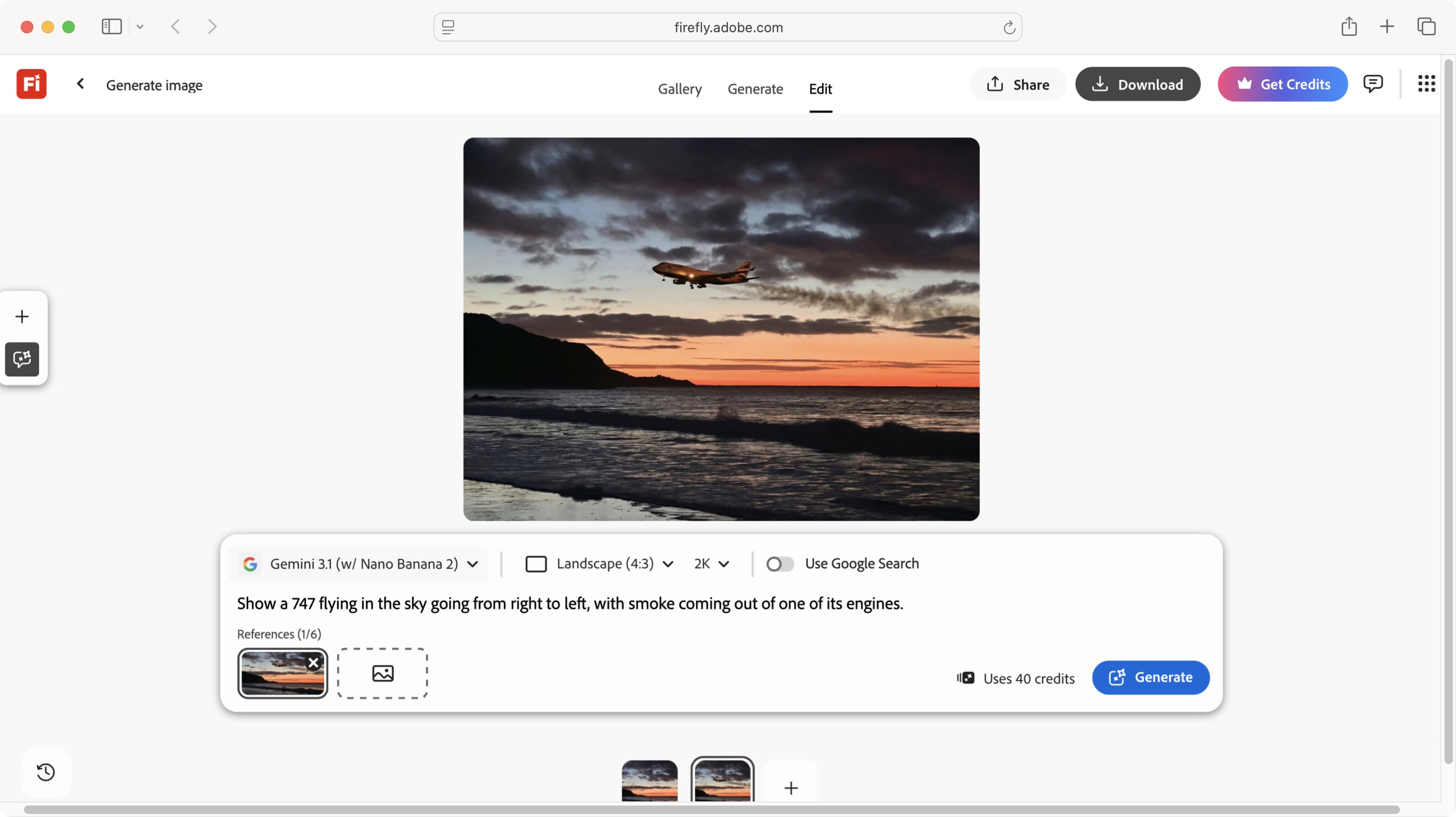Viewport: 1456px width, 817px height.
Task: Click the Generate button
Action: [x=1150, y=678]
